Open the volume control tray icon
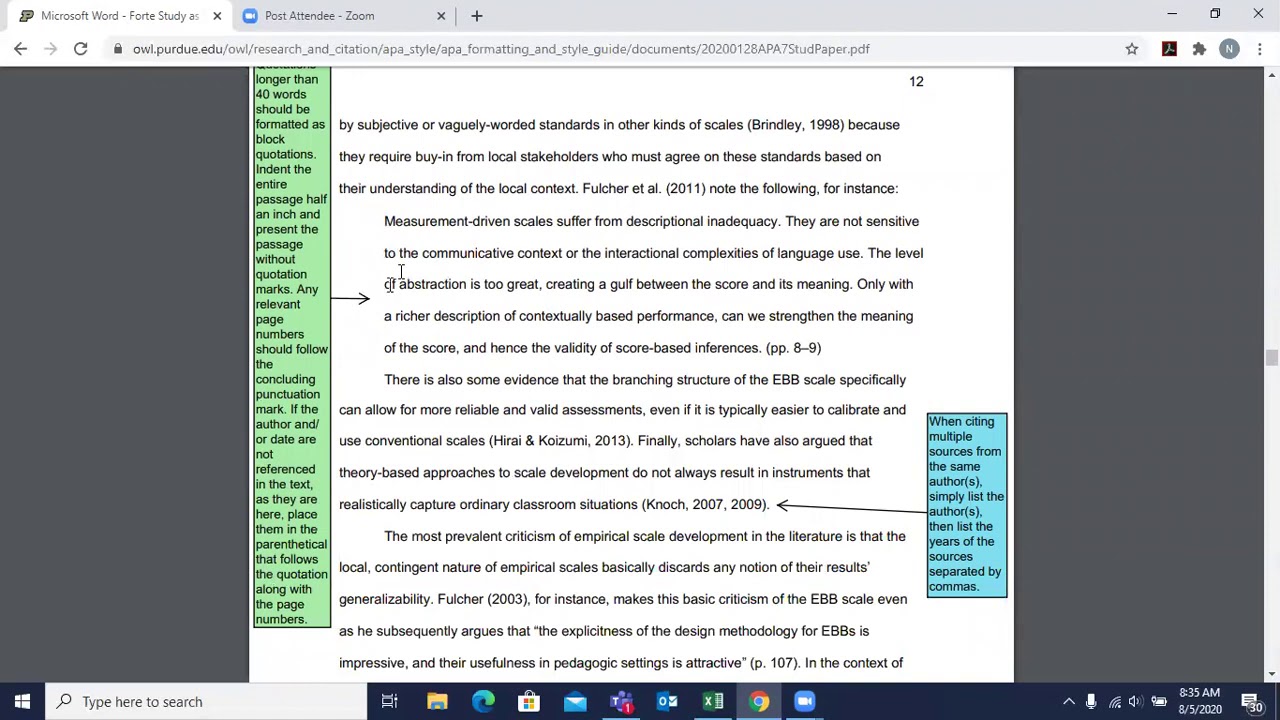The image size is (1280, 720). tap(1136, 701)
